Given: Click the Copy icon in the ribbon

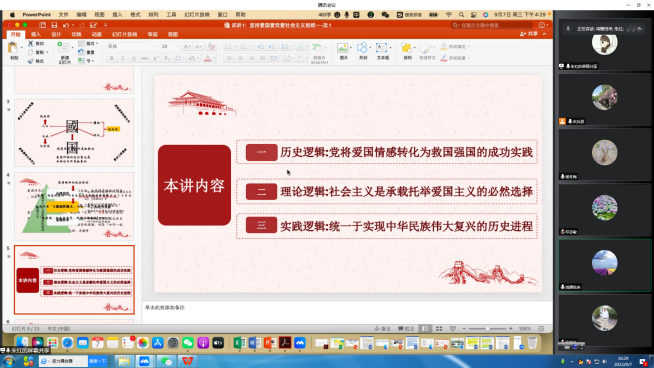Looking at the screenshot, I should click(x=30, y=52).
